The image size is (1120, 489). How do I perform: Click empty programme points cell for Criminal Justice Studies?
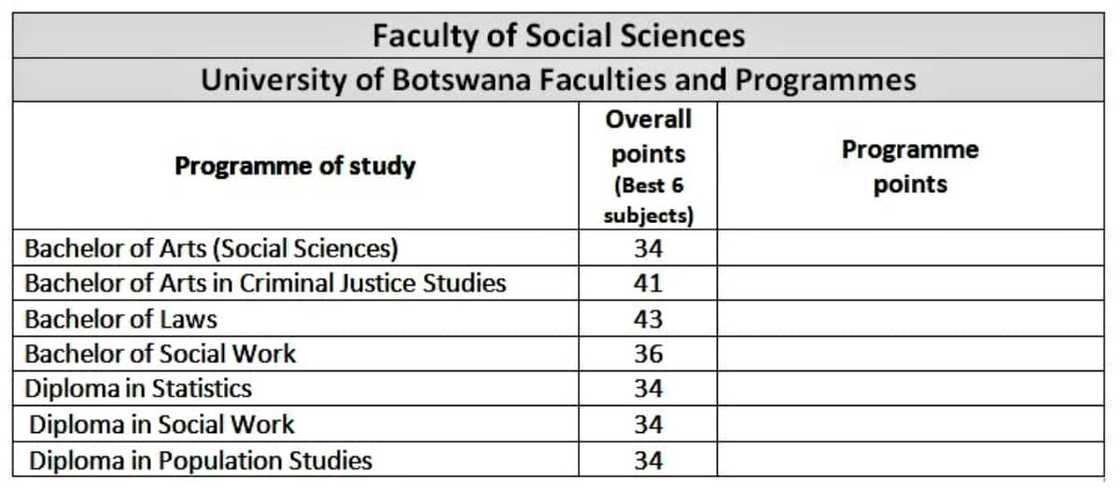coord(909,283)
